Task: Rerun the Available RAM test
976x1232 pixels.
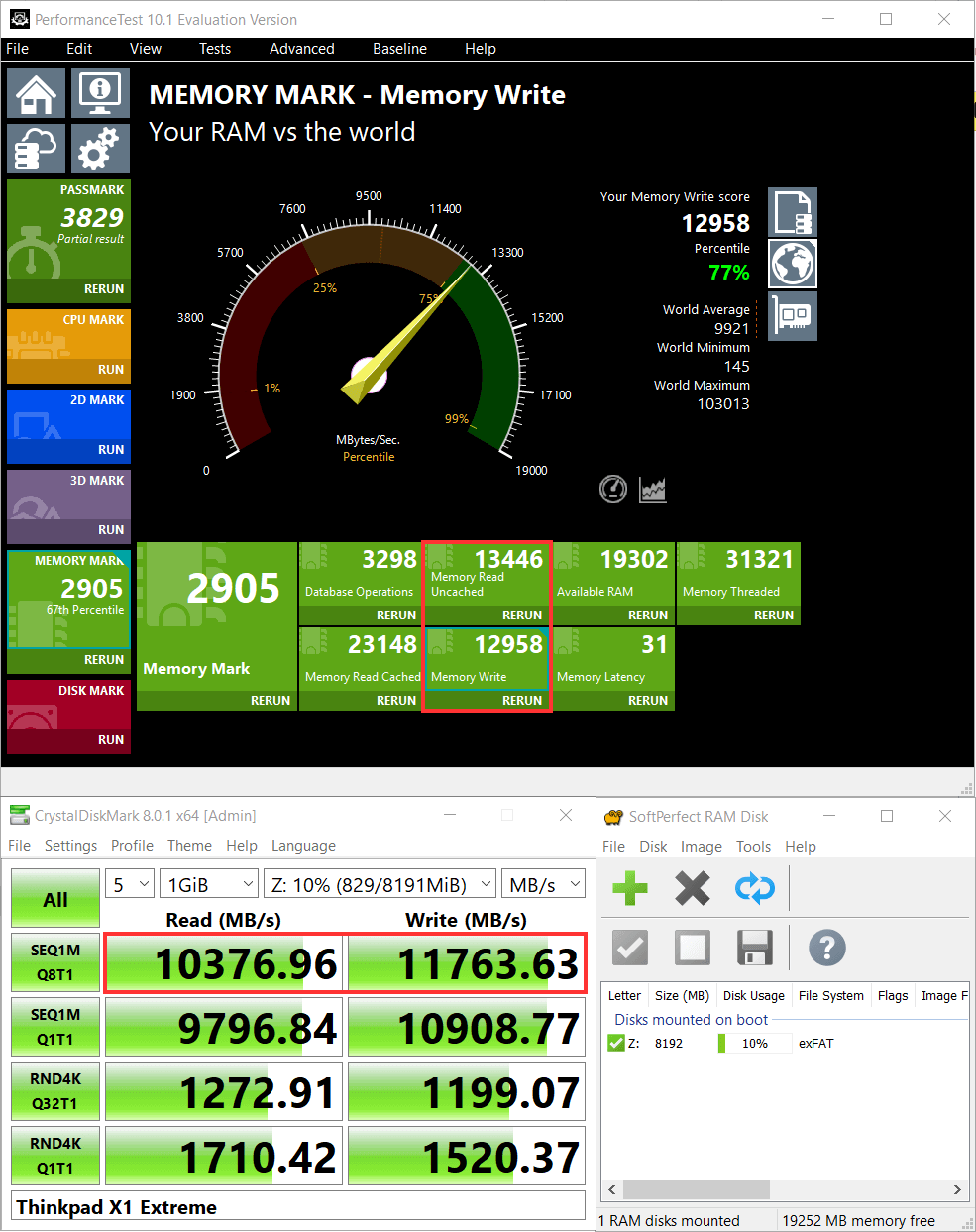Action: 648,616
